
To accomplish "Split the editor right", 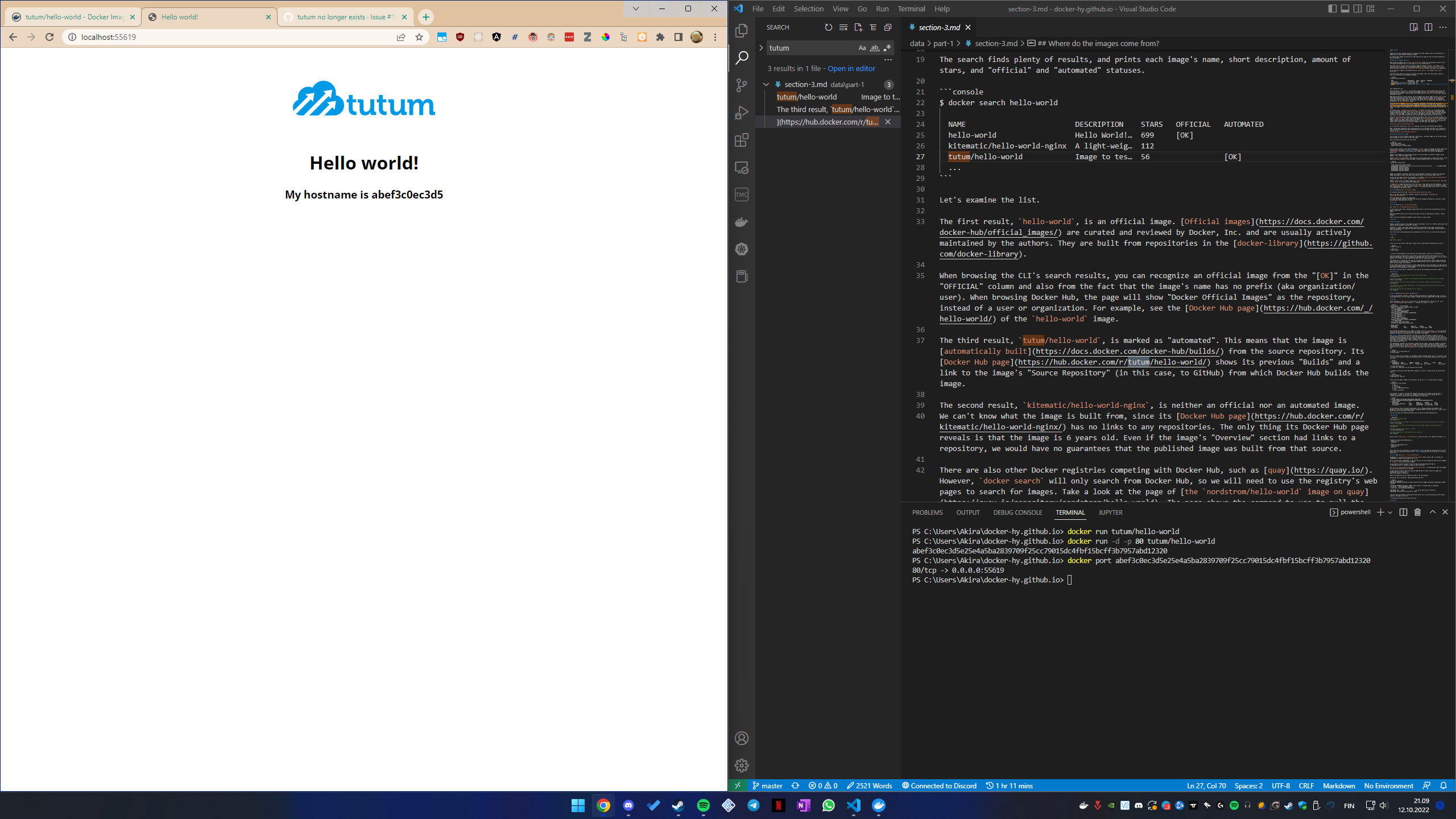I will 1428,27.
